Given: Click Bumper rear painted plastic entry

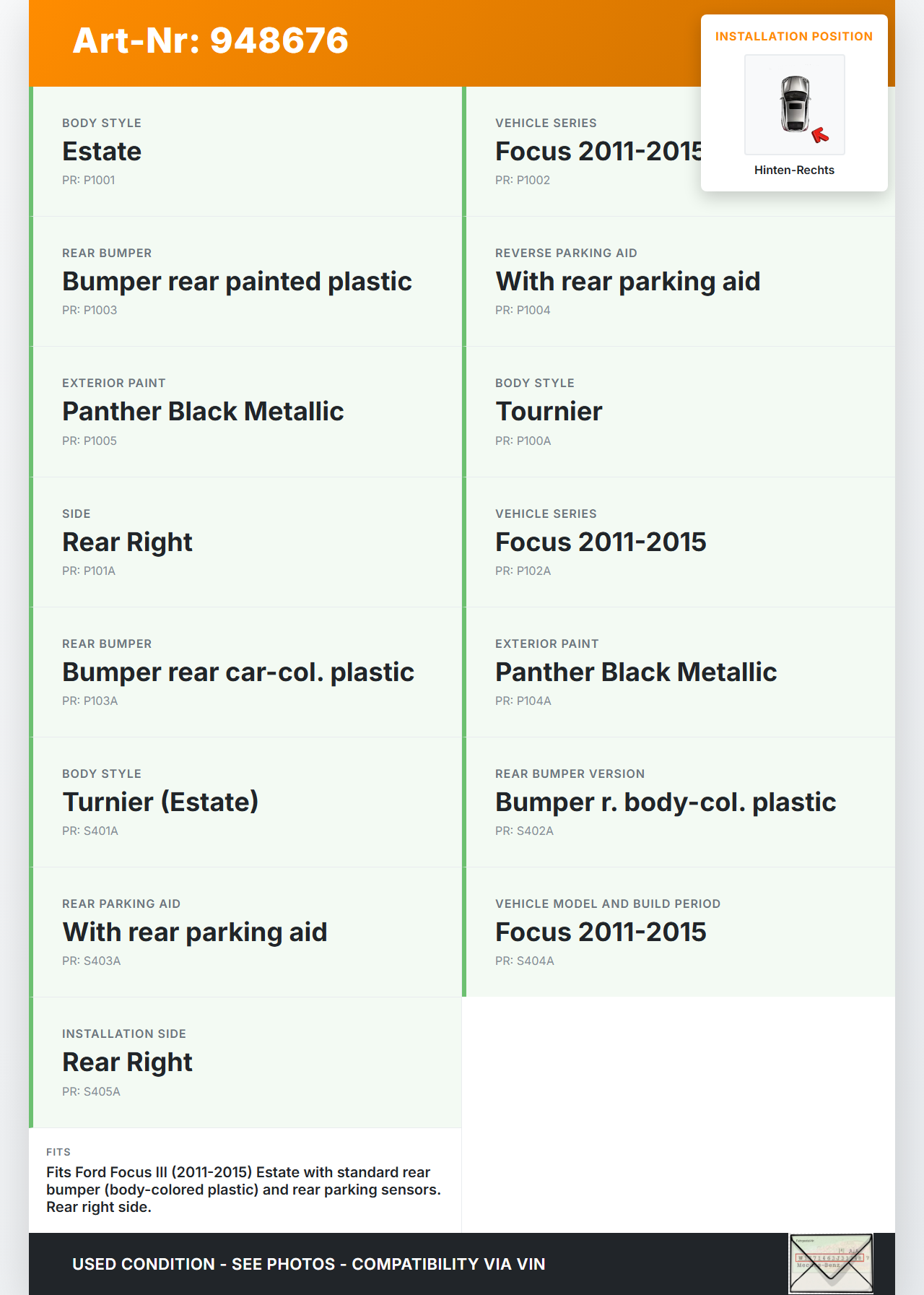Looking at the screenshot, I should (x=237, y=282).
